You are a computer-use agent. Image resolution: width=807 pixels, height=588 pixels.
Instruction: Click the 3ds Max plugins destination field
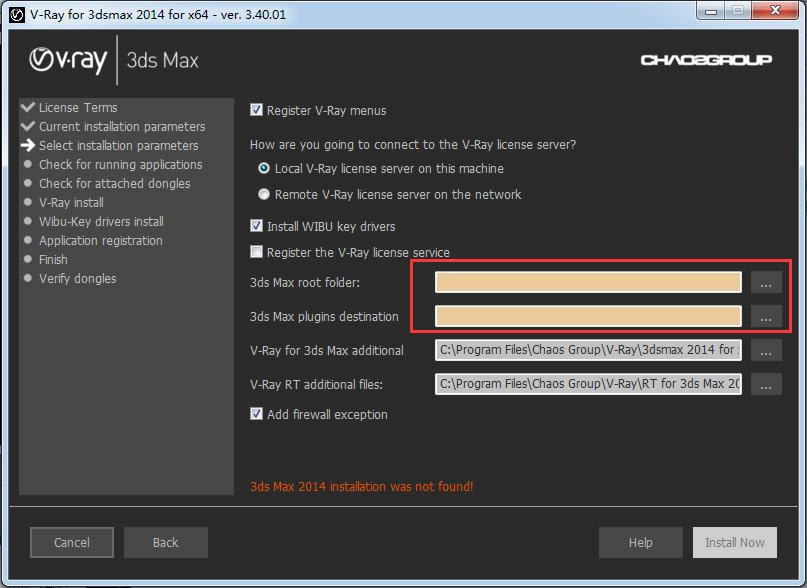coord(588,316)
